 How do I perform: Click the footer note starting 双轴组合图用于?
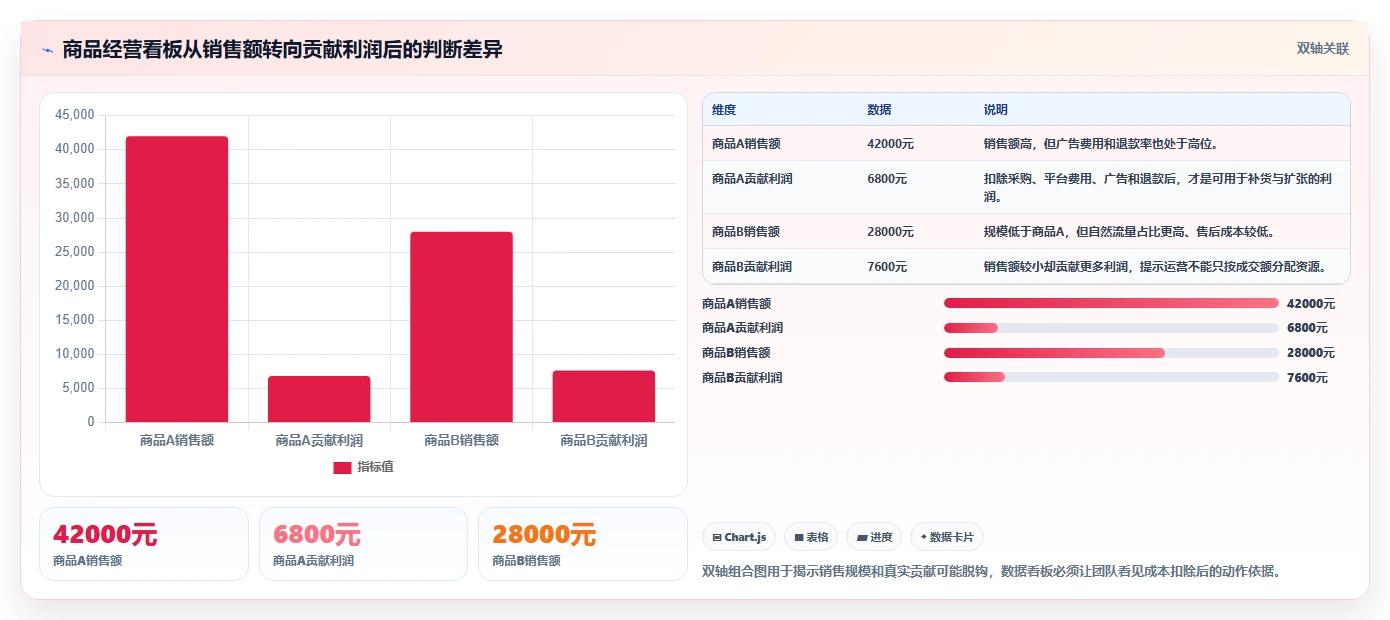[992, 572]
